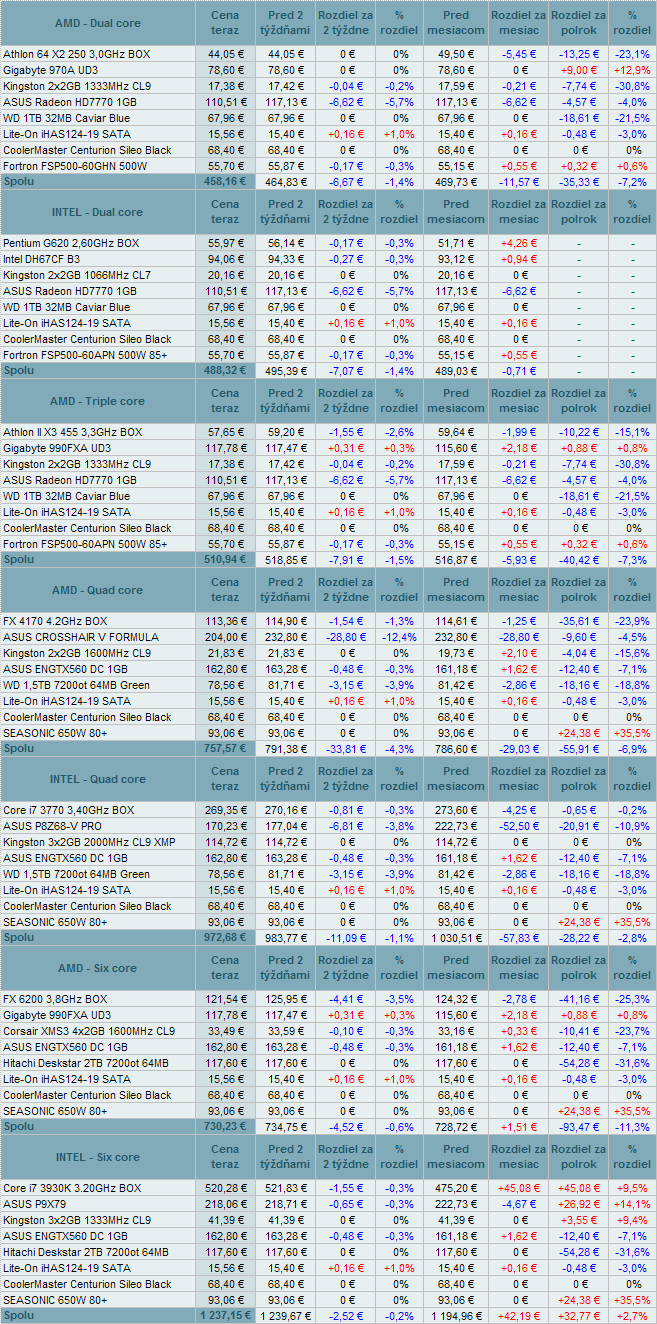Click the '204,00 €' current price cell
The width and height of the screenshot is (657, 1324).
tap(225, 637)
